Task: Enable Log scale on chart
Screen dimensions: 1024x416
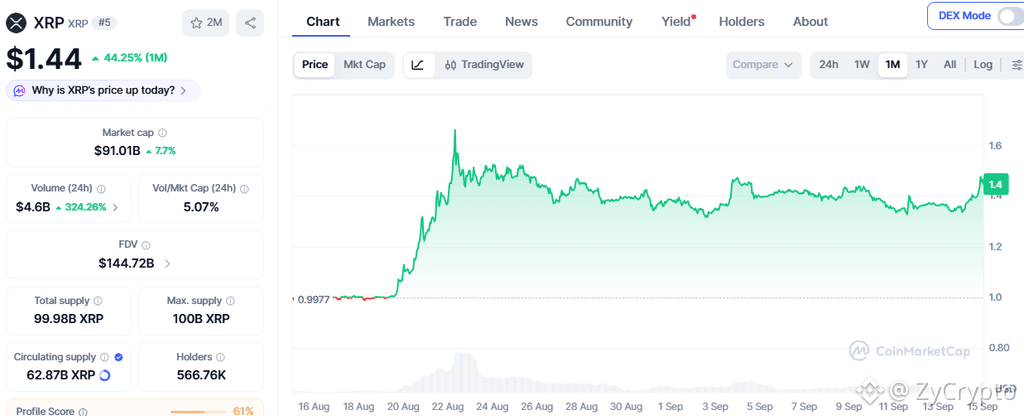Action: pyautogui.click(x=983, y=65)
